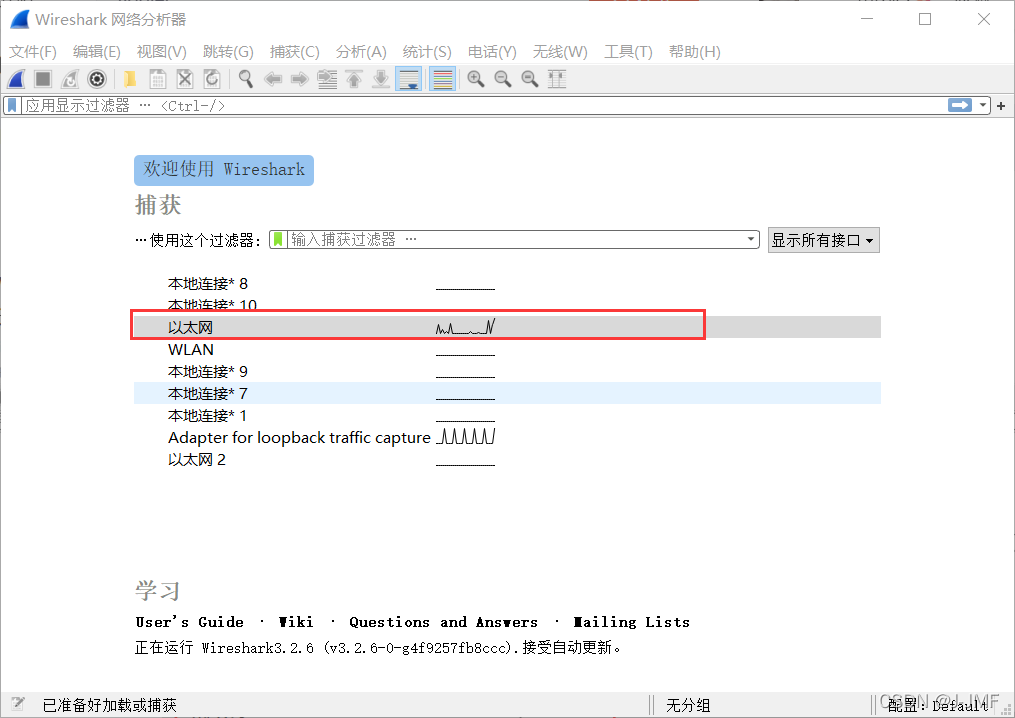Open the 统计(S) menu

click(427, 52)
